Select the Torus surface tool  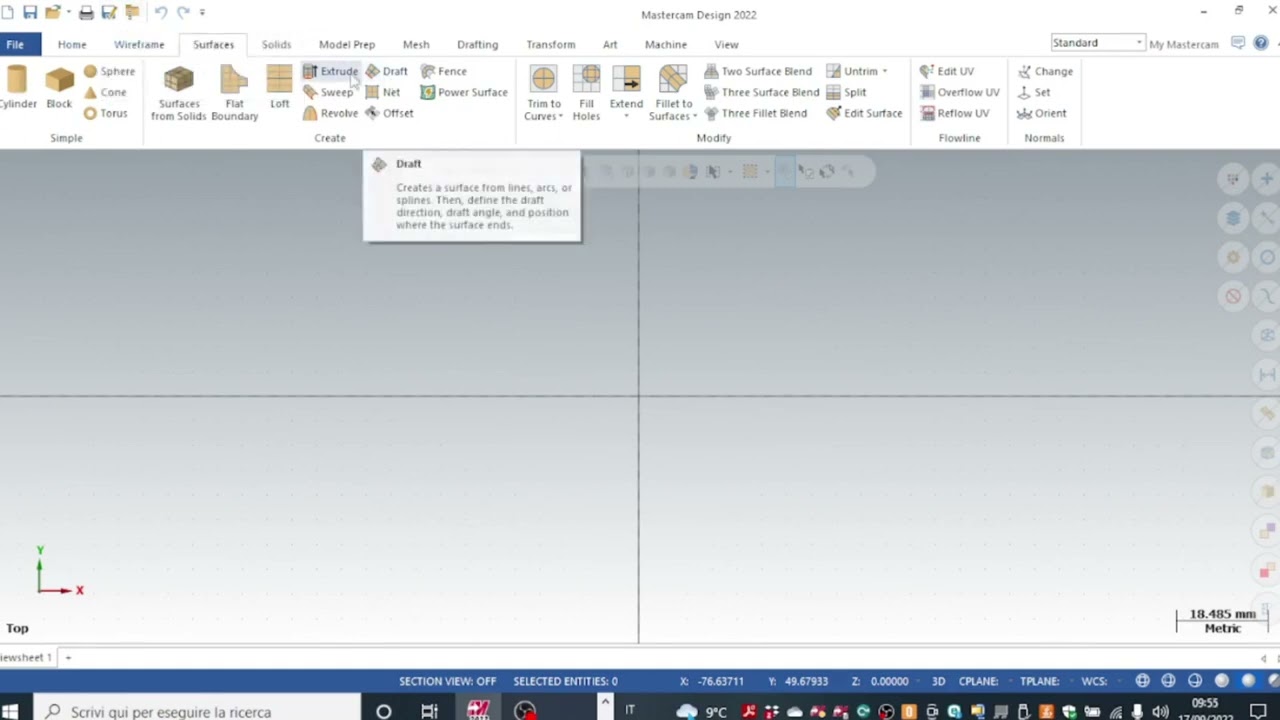click(x=105, y=113)
